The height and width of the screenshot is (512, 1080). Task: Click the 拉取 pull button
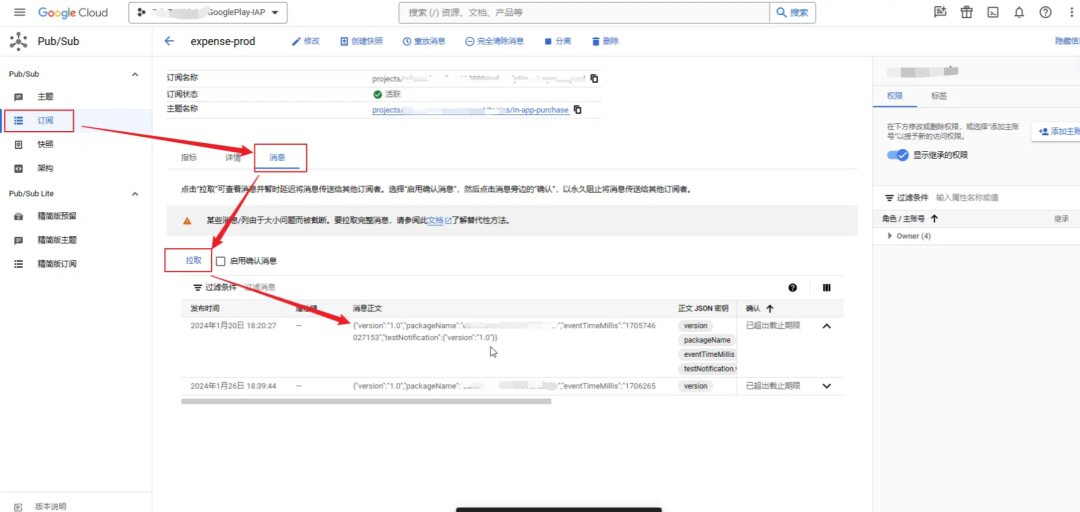pos(194,260)
